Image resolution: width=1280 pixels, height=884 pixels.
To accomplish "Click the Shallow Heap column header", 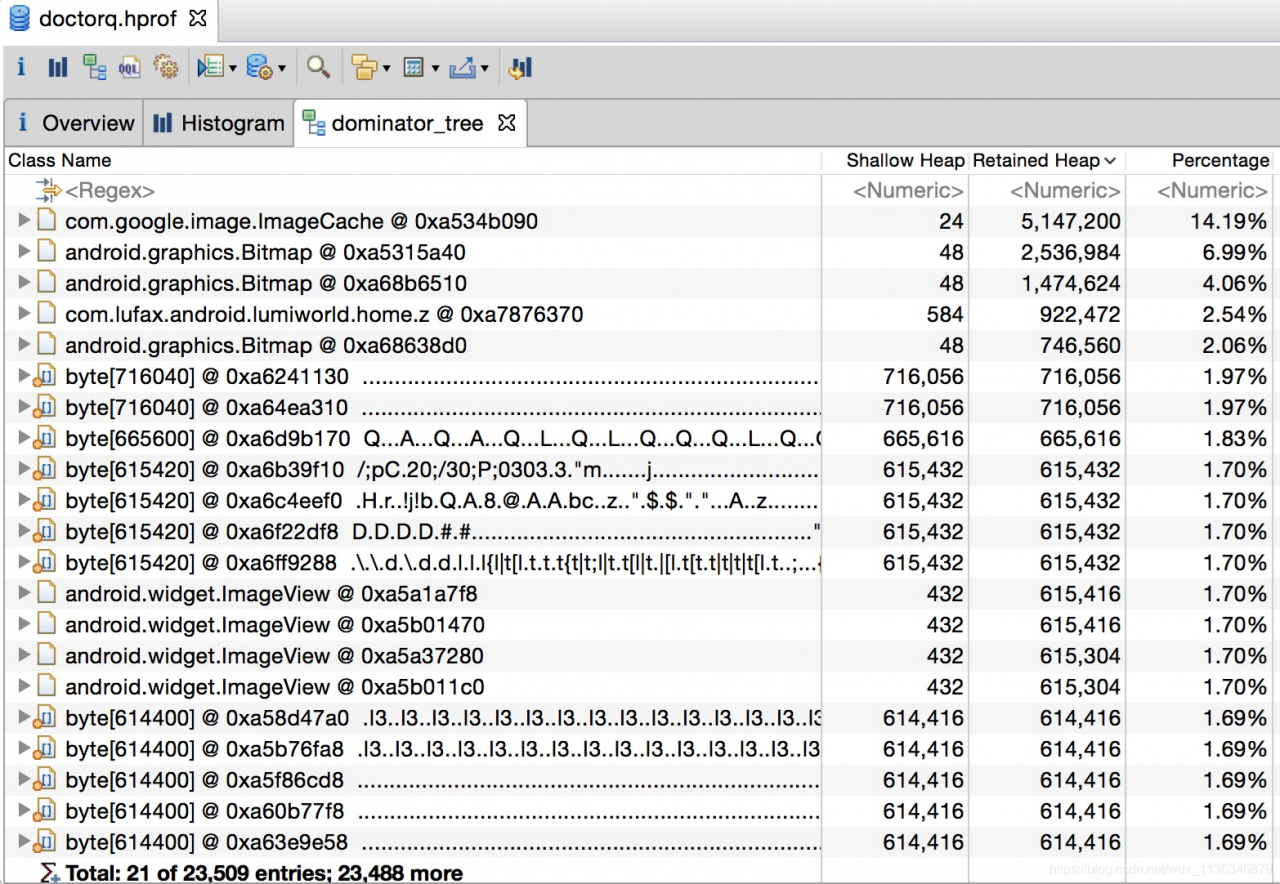I will coord(904,160).
